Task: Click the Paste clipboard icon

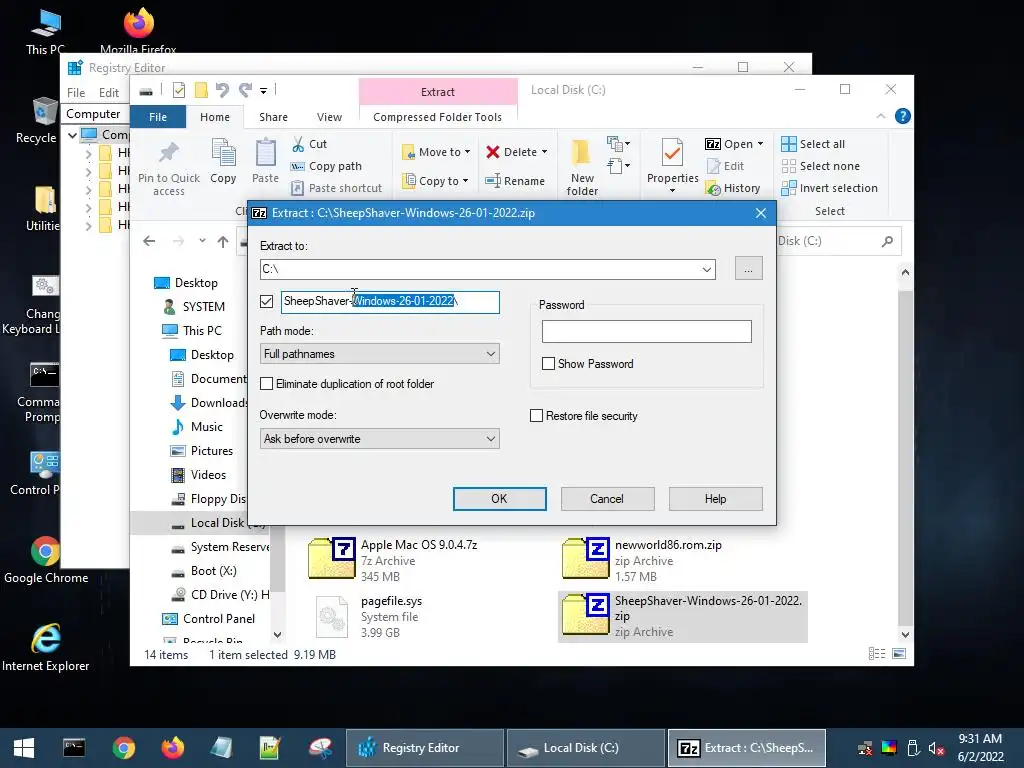Action: tap(265, 153)
